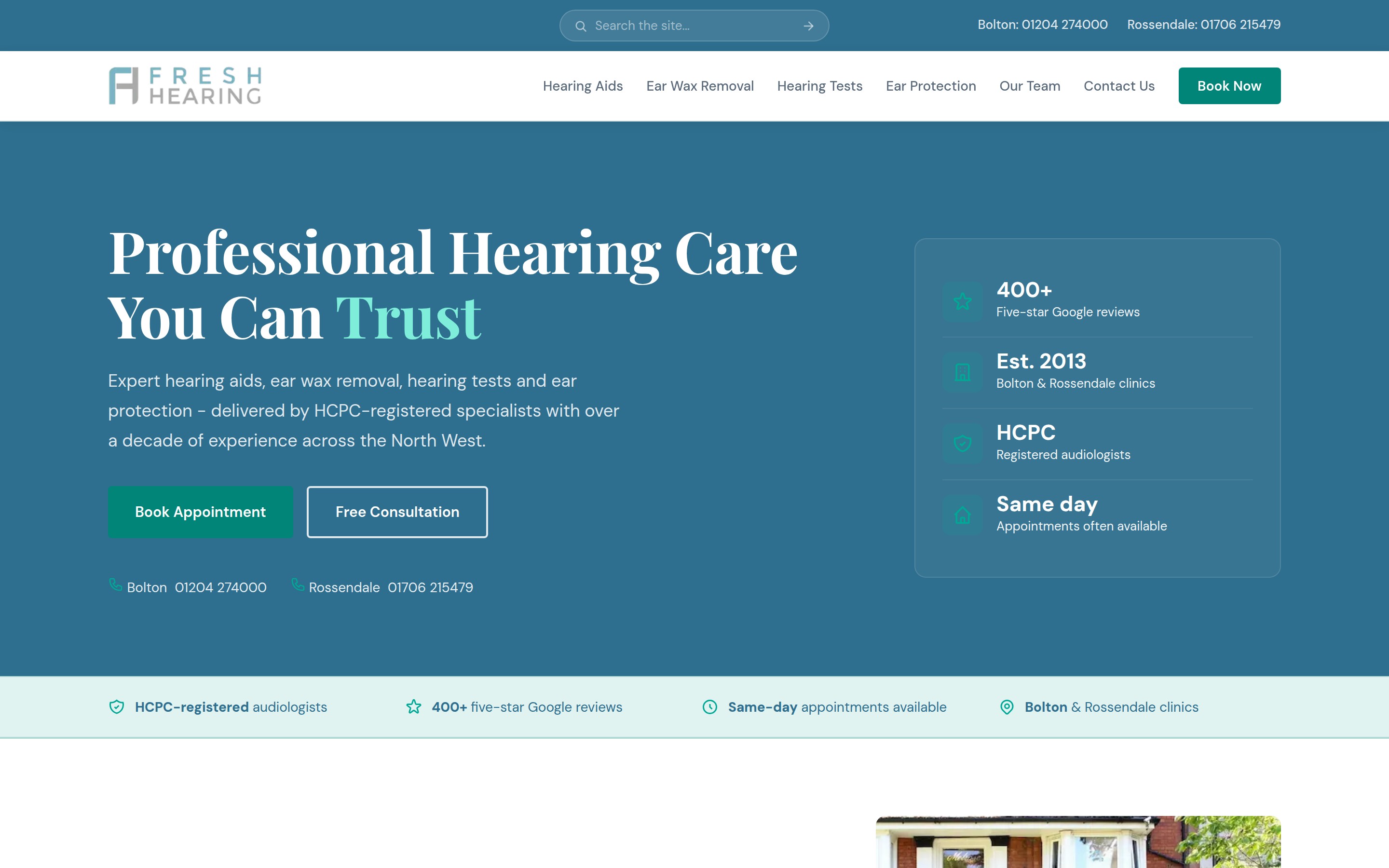Click hero Rossendale 01706 215479 phone link
The height and width of the screenshot is (868, 1389).
382,587
